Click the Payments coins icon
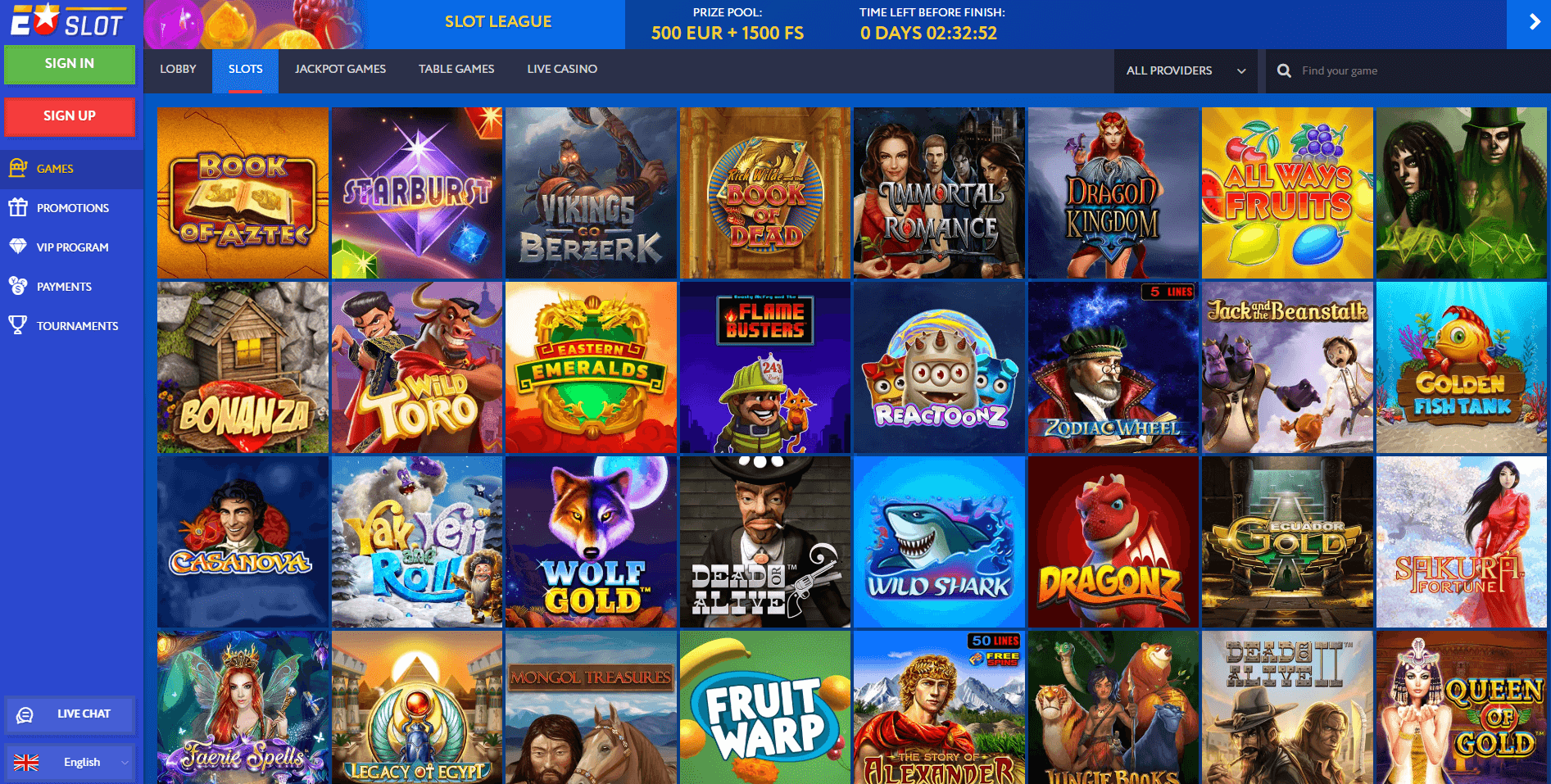 18,286
